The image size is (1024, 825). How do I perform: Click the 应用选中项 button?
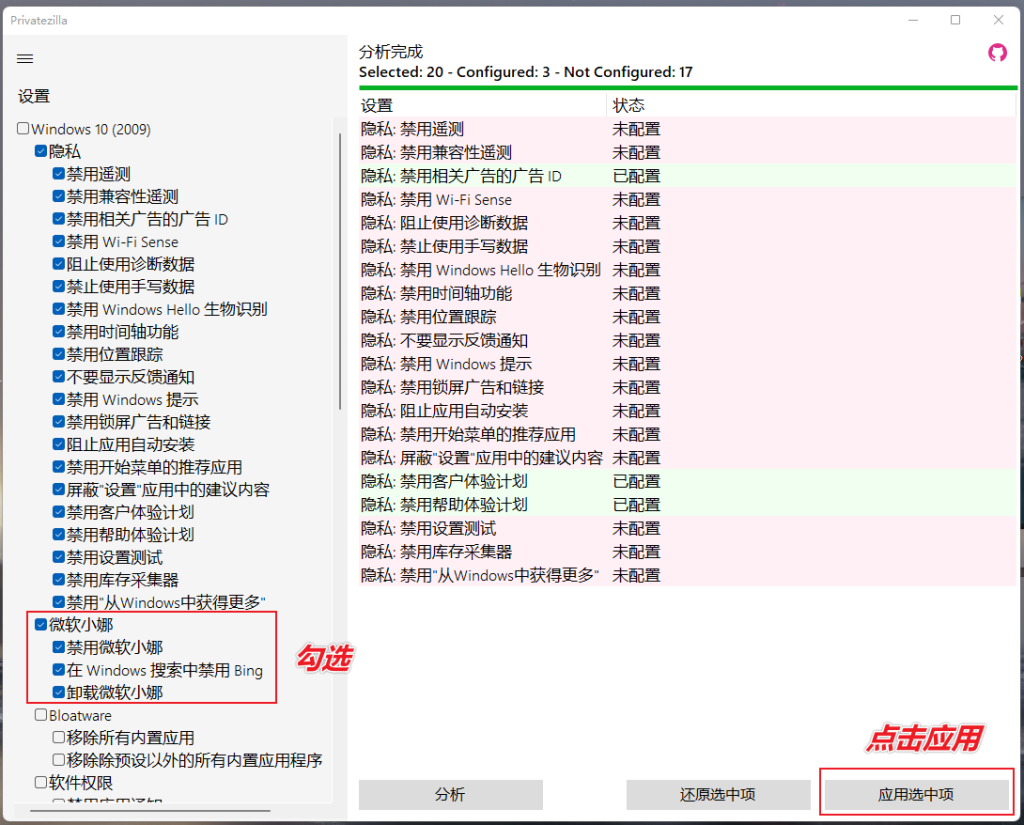[x=916, y=794]
